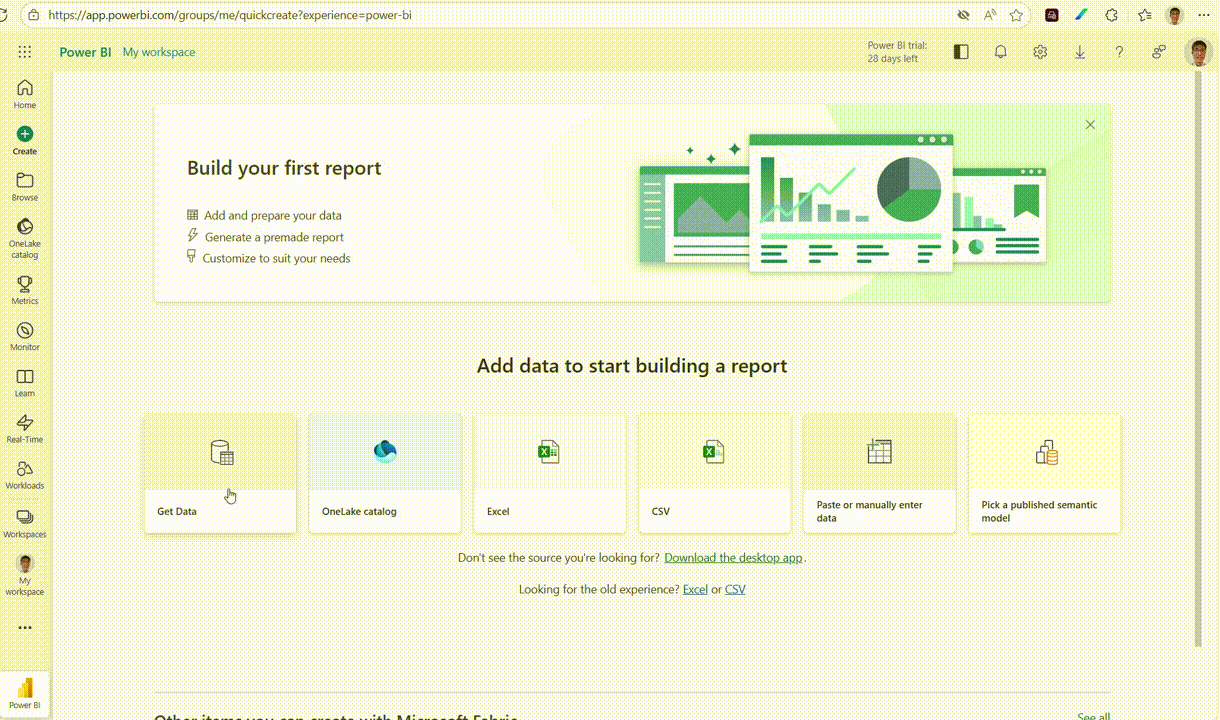Open the old experience CSV link

[x=735, y=590]
